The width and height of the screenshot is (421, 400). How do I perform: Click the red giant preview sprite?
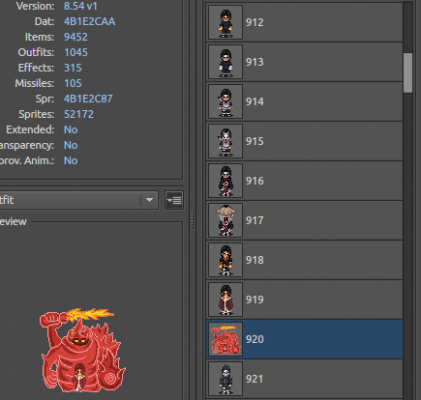click(83, 350)
